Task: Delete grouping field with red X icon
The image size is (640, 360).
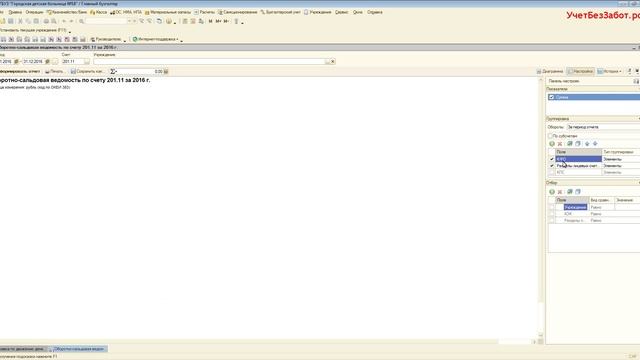Action: (x=560, y=144)
